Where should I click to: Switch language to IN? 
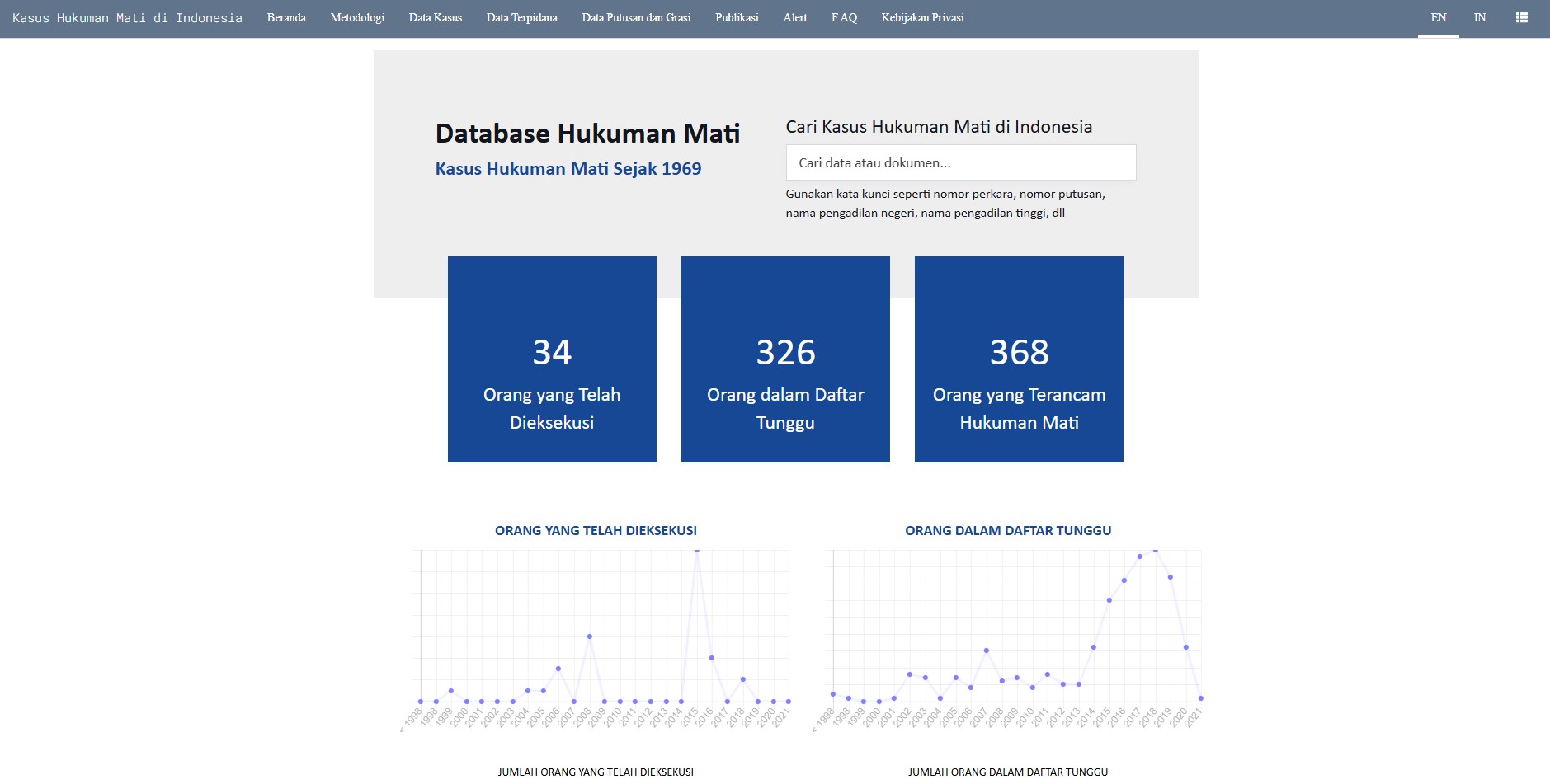click(1480, 18)
